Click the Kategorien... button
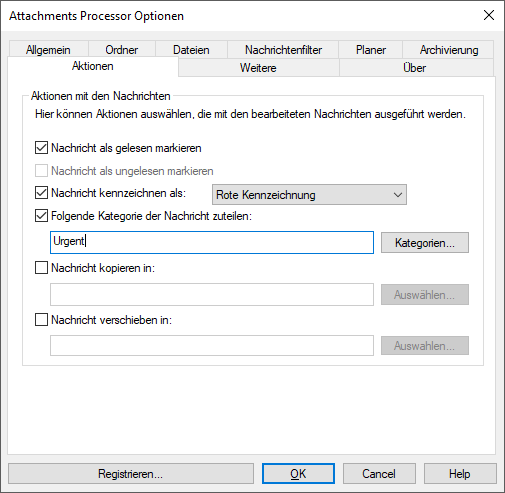 pos(425,243)
